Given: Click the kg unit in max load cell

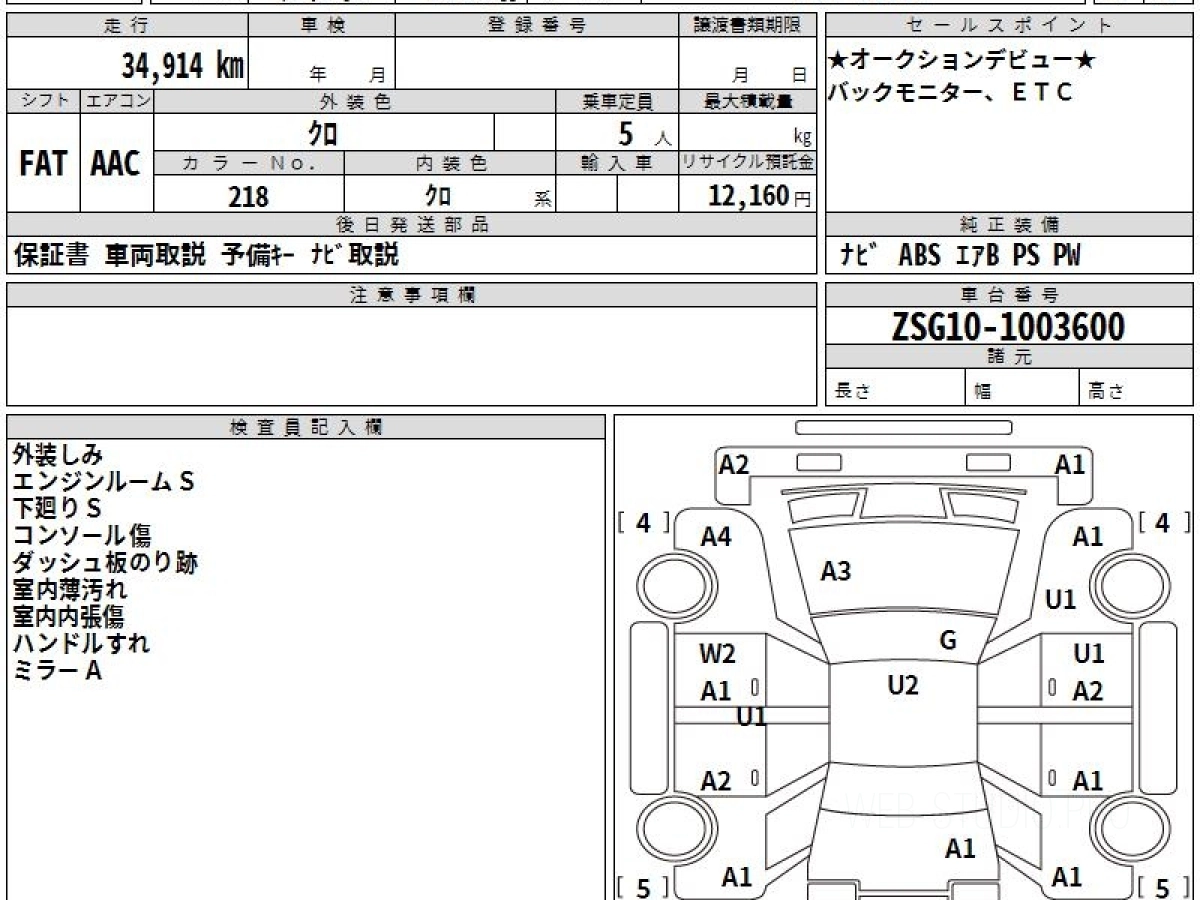Looking at the screenshot, I should tap(803, 138).
